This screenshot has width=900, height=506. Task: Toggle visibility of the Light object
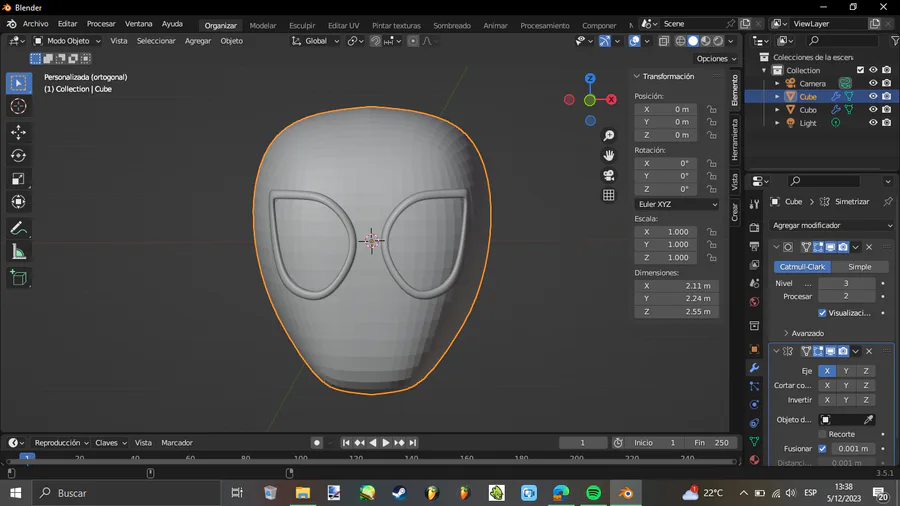(x=873, y=123)
